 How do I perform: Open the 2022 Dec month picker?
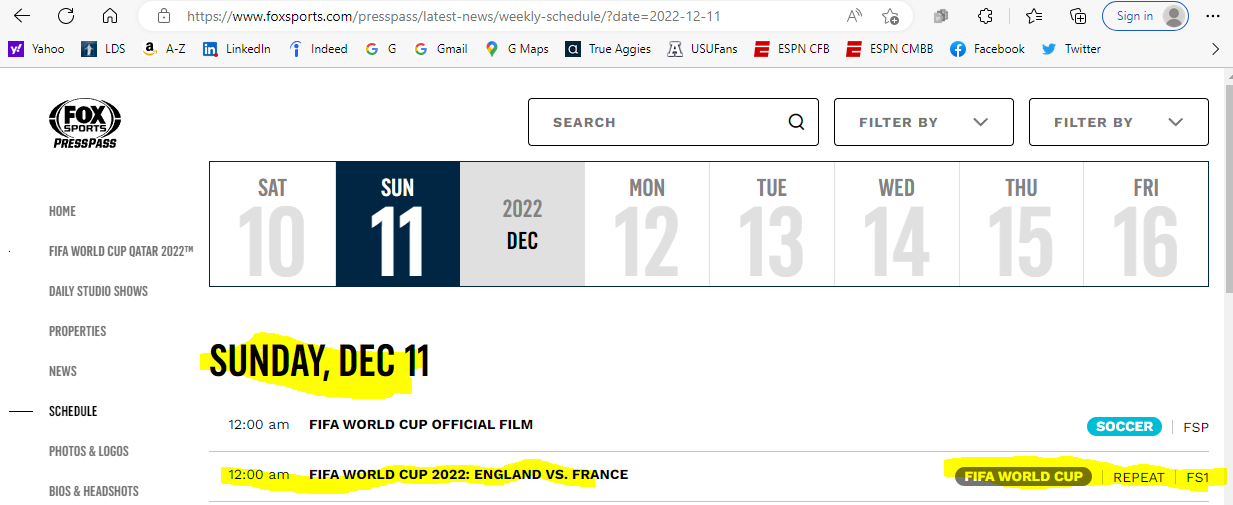point(522,225)
